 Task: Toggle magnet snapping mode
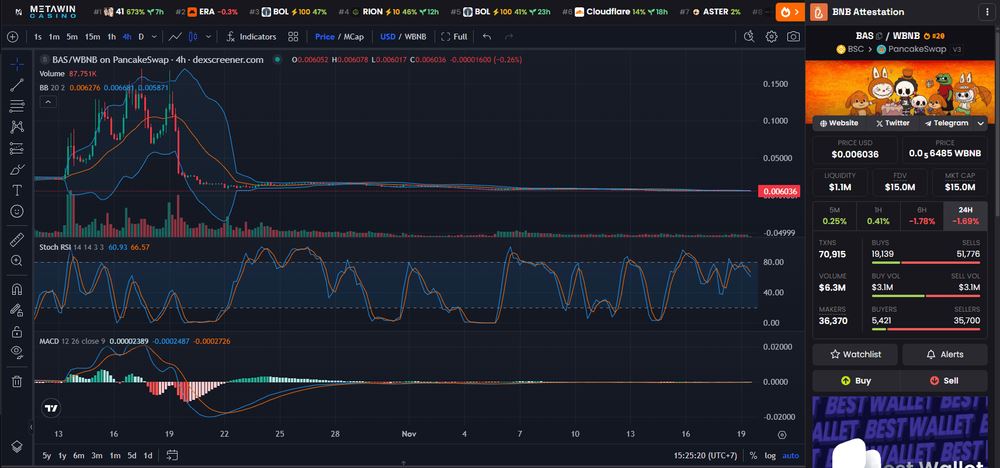pyautogui.click(x=17, y=289)
